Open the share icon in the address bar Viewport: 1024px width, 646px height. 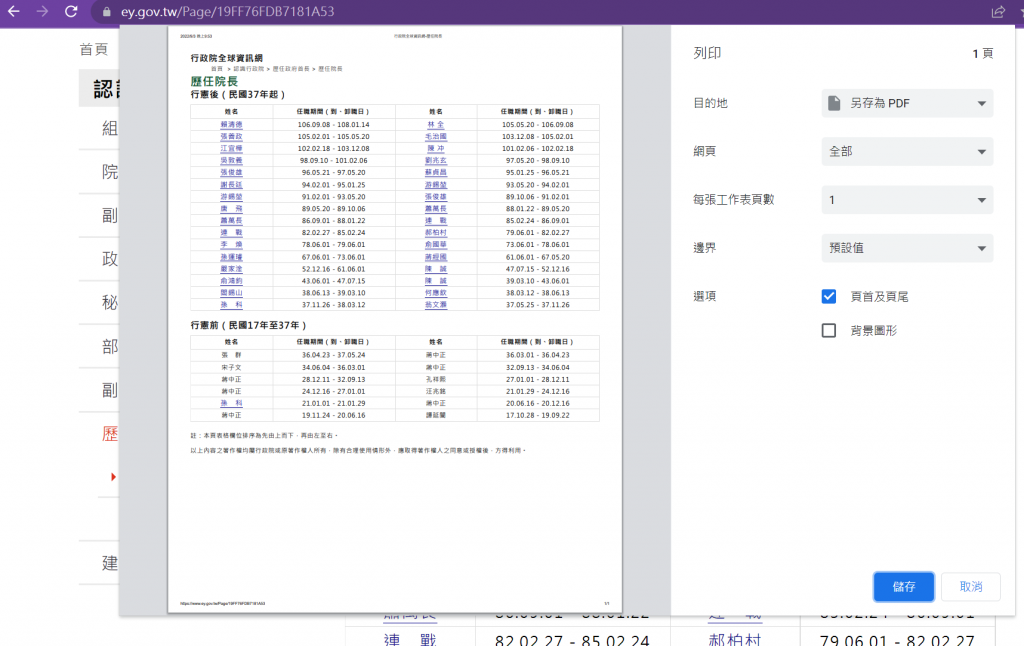998,12
